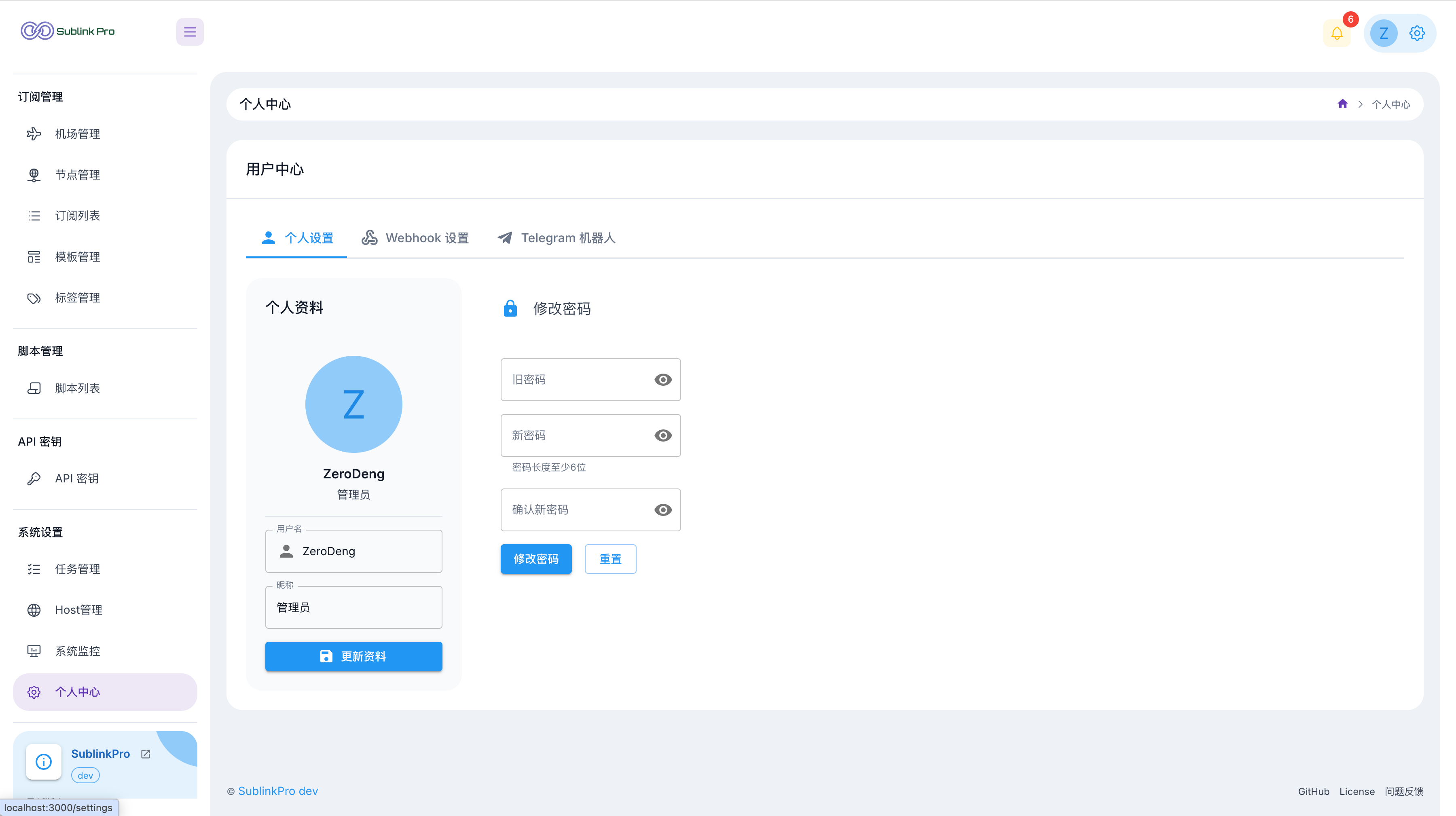Click 个人中心 breadcrumb text
Image resolution: width=1456 pixels, height=816 pixels.
point(1391,105)
